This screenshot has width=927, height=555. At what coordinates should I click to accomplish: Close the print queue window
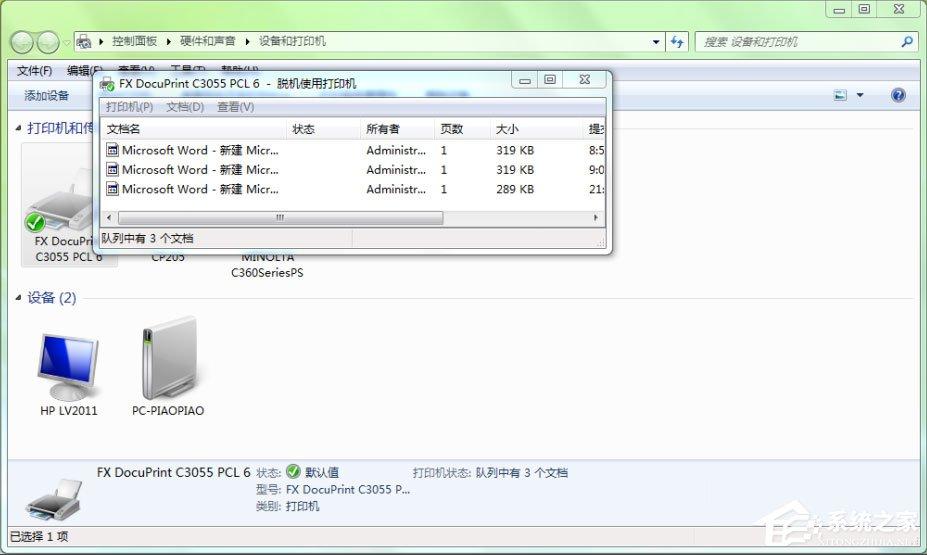click(x=585, y=80)
